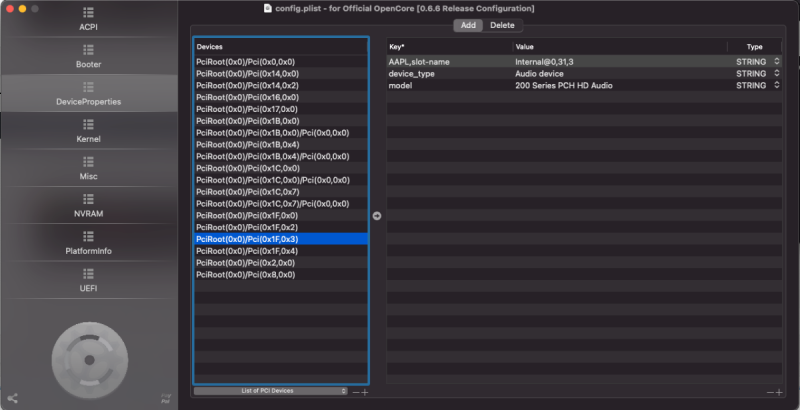Click the share icon in sidebar
This screenshot has height=410, width=800.
pos(13,398)
